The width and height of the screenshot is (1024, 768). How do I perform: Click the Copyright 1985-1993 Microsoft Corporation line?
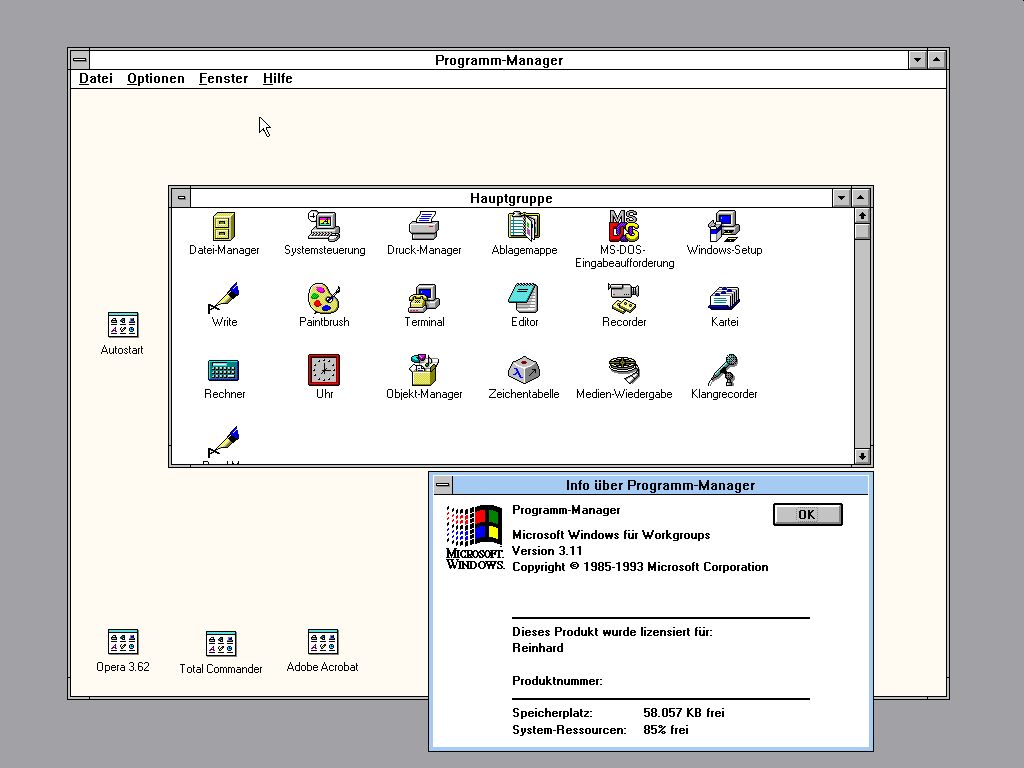[x=640, y=567]
